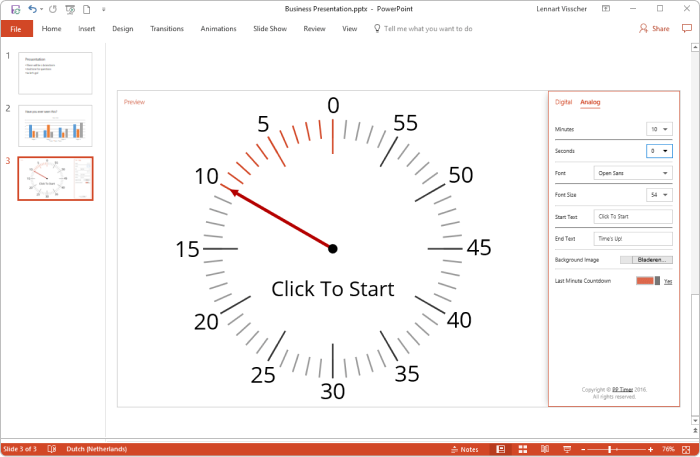Click zoom slider handle in status bar
Viewport: 700px width, 457px height.
coord(609,449)
